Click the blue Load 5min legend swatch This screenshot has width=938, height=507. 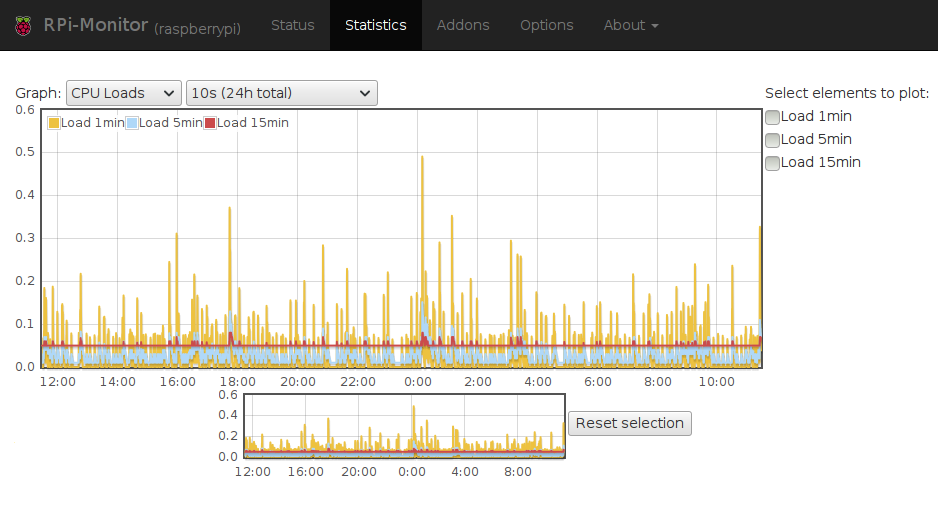tap(132, 123)
